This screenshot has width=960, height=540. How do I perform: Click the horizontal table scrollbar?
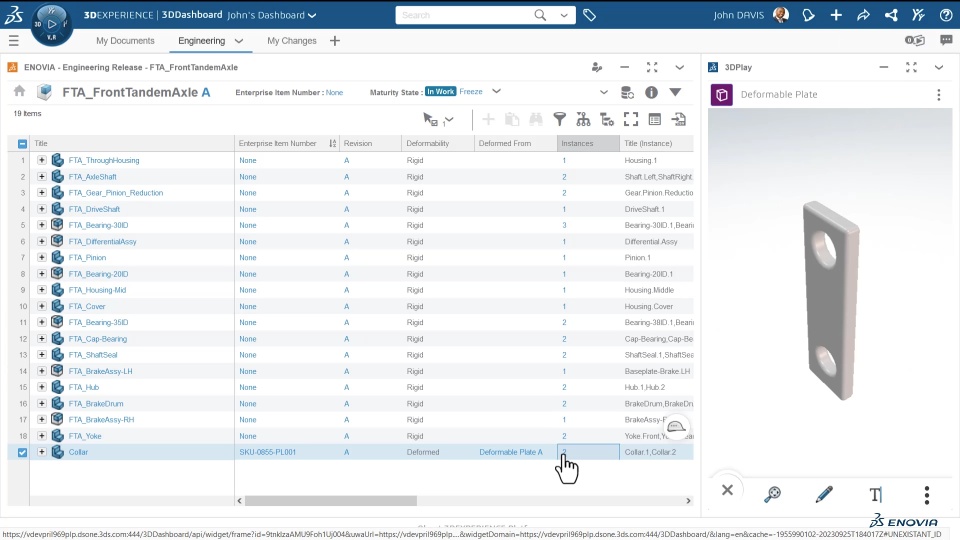[x=331, y=501]
